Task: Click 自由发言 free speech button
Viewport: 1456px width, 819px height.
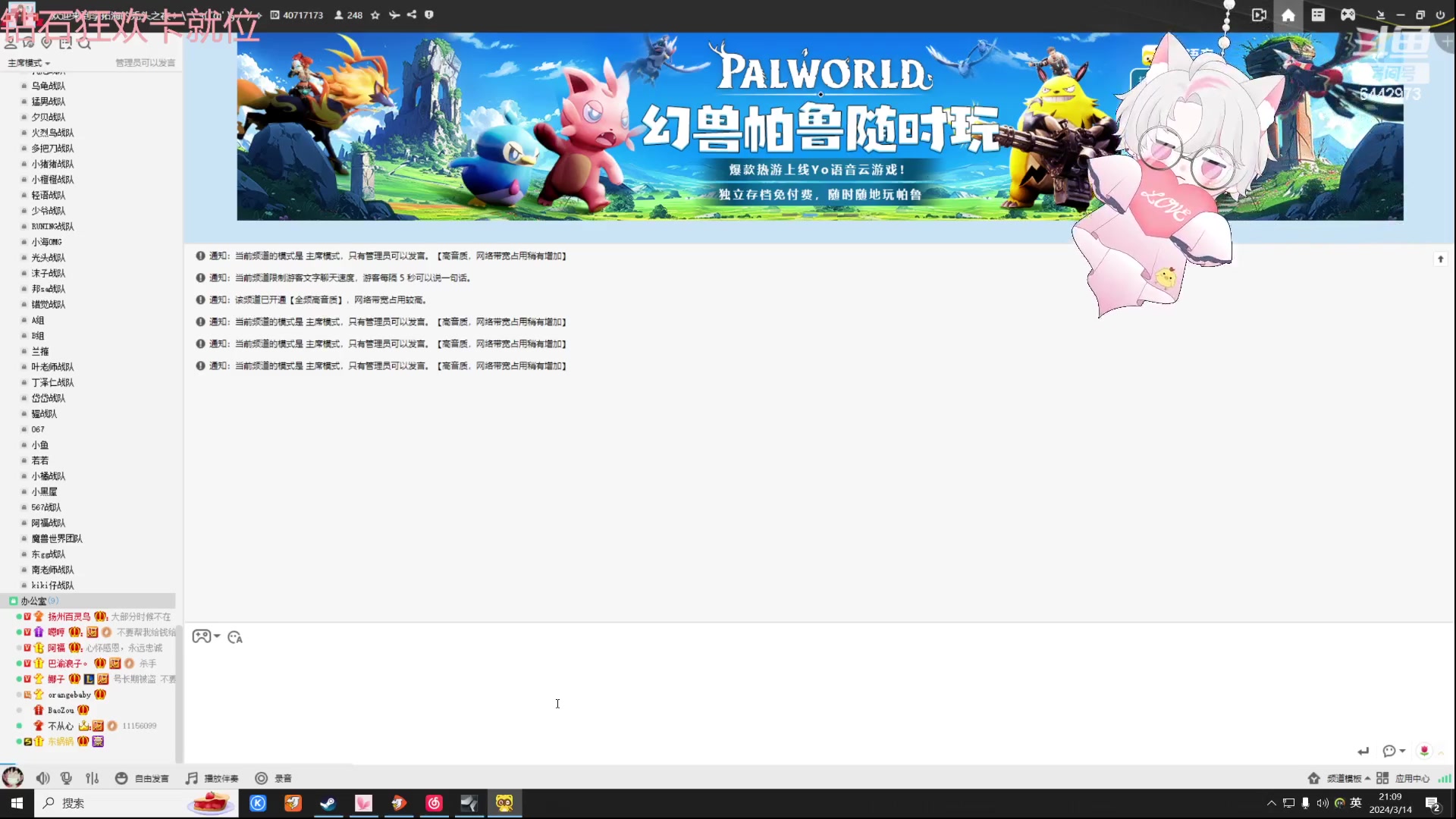Action: point(142,778)
